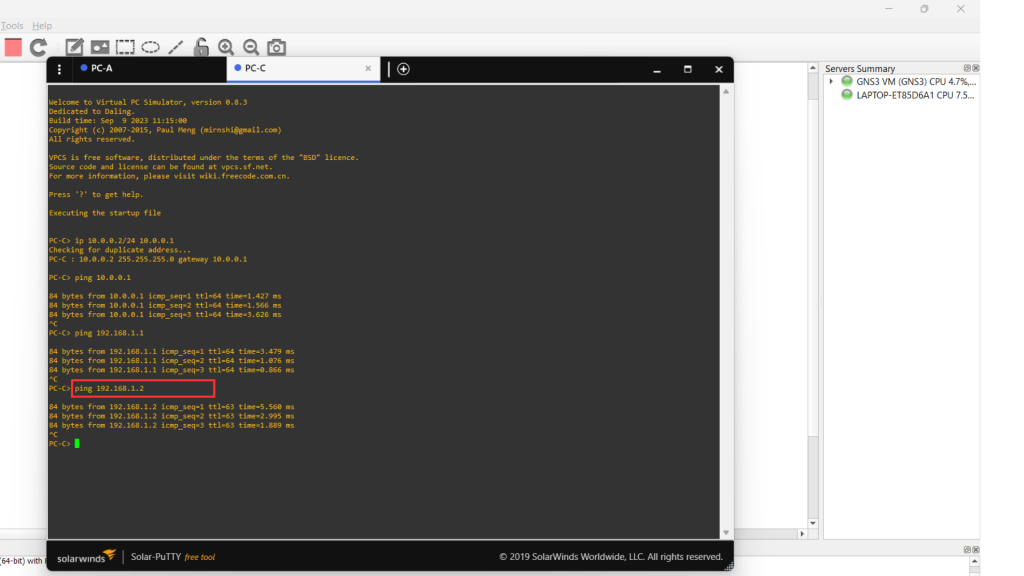Select the Add a note tool

tap(74, 47)
